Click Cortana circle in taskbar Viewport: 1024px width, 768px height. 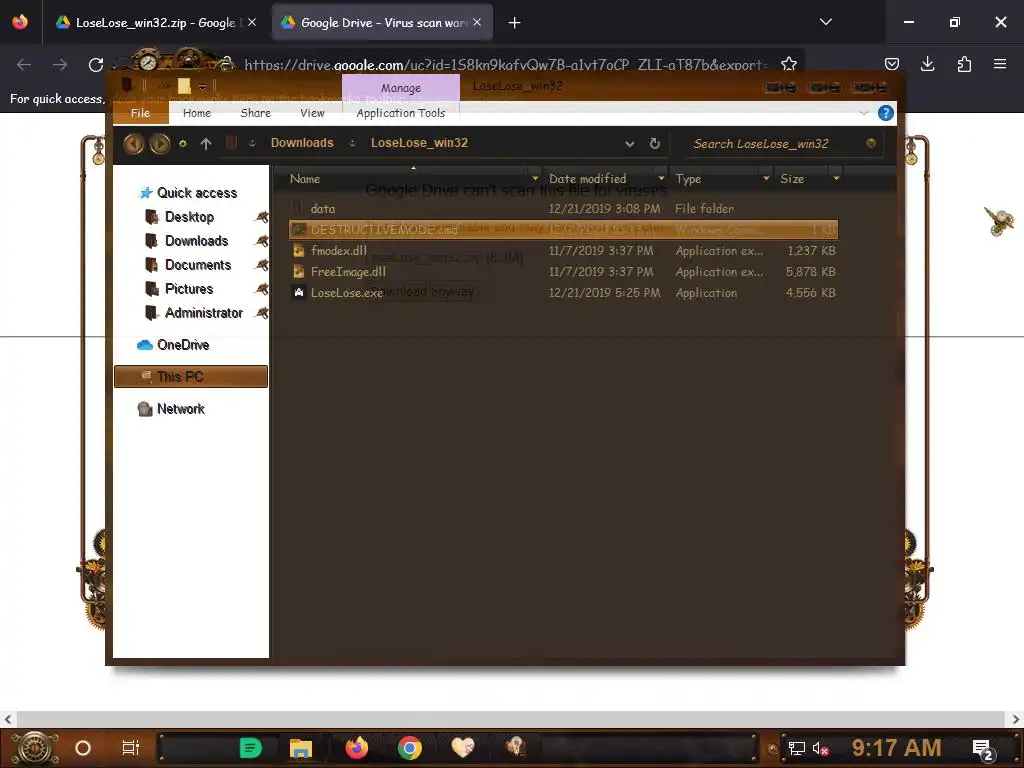click(x=83, y=748)
